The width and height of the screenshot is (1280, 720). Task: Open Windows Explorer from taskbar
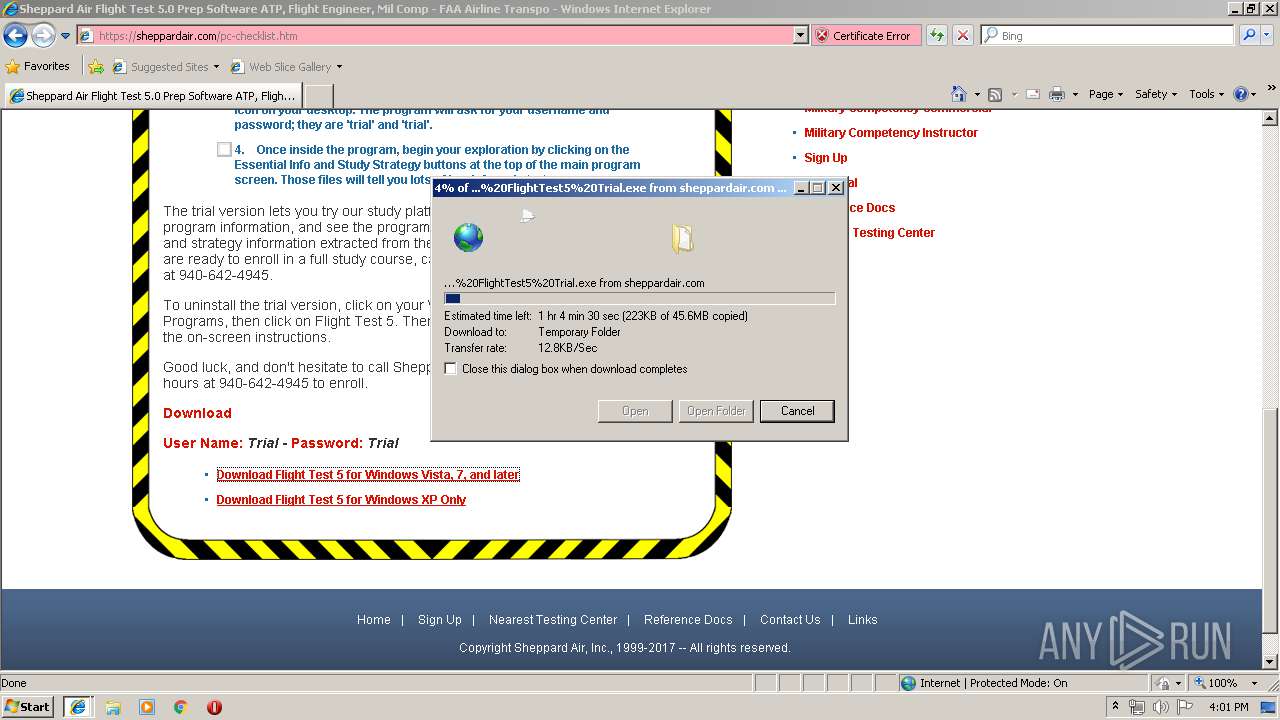pyautogui.click(x=113, y=707)
